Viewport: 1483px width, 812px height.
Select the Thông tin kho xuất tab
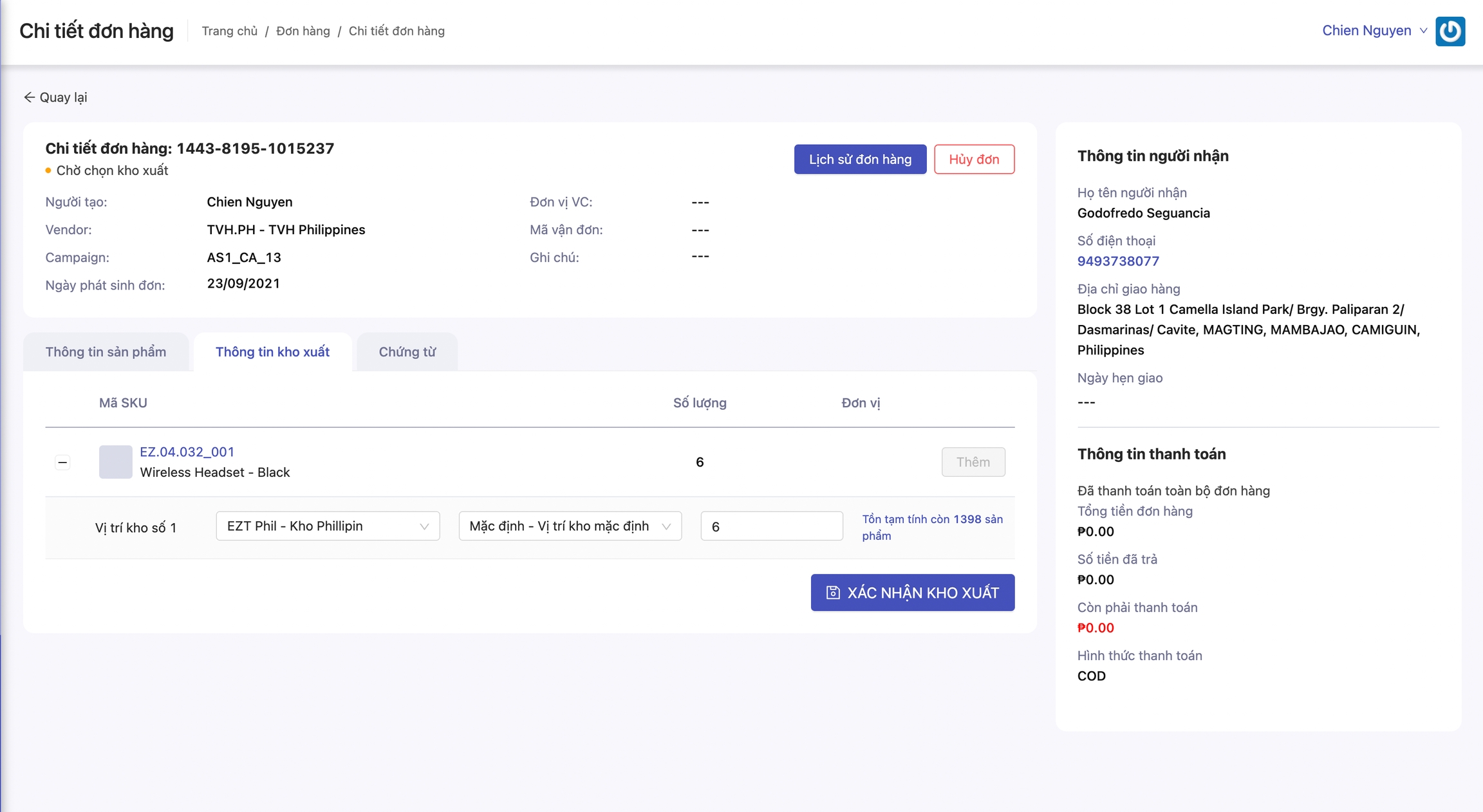[x=272, y=352]
